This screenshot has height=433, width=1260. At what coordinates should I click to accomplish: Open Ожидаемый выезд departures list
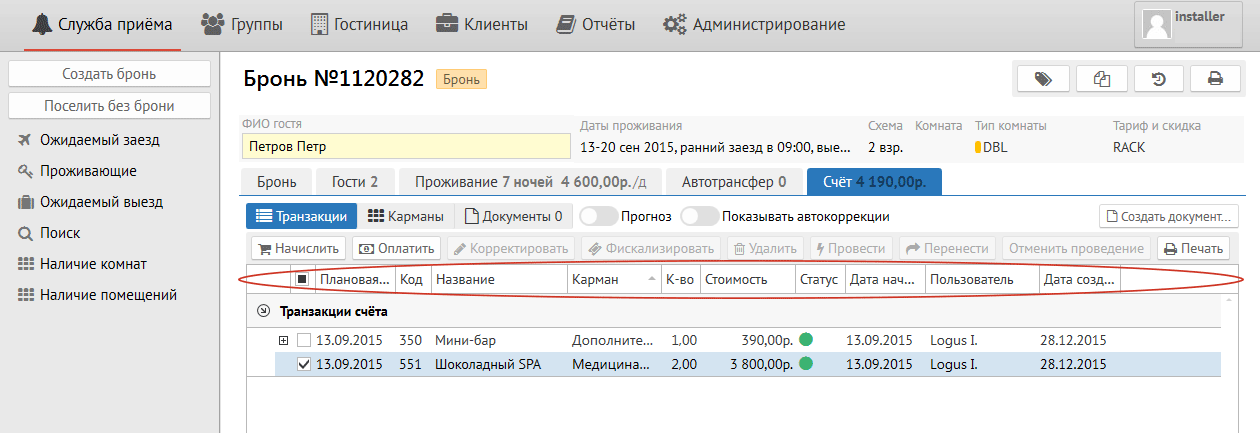[x=101, y=202]
